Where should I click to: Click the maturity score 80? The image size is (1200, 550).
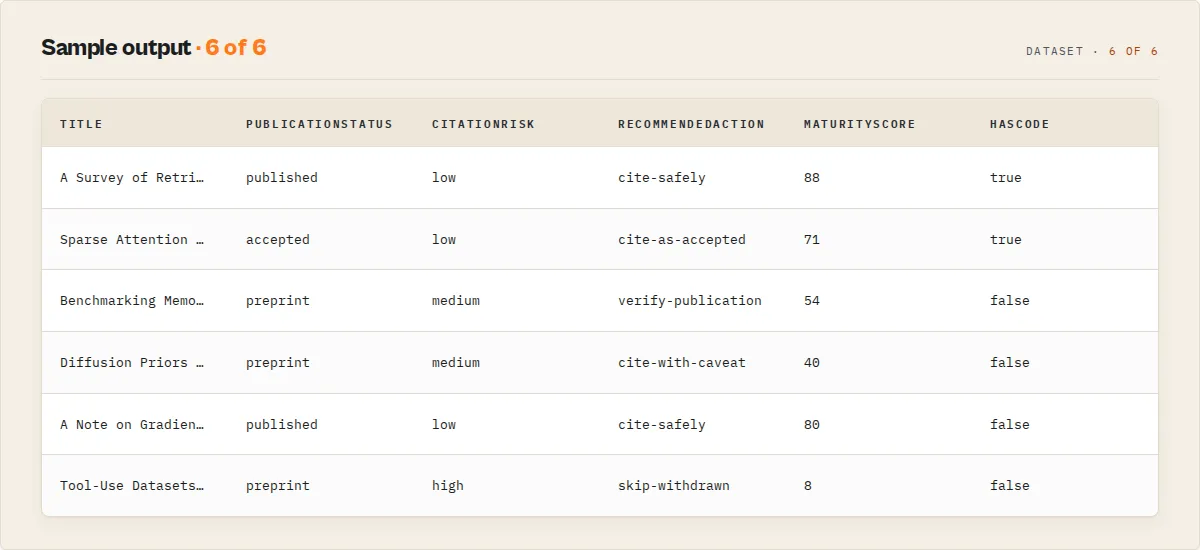(812, 425)
